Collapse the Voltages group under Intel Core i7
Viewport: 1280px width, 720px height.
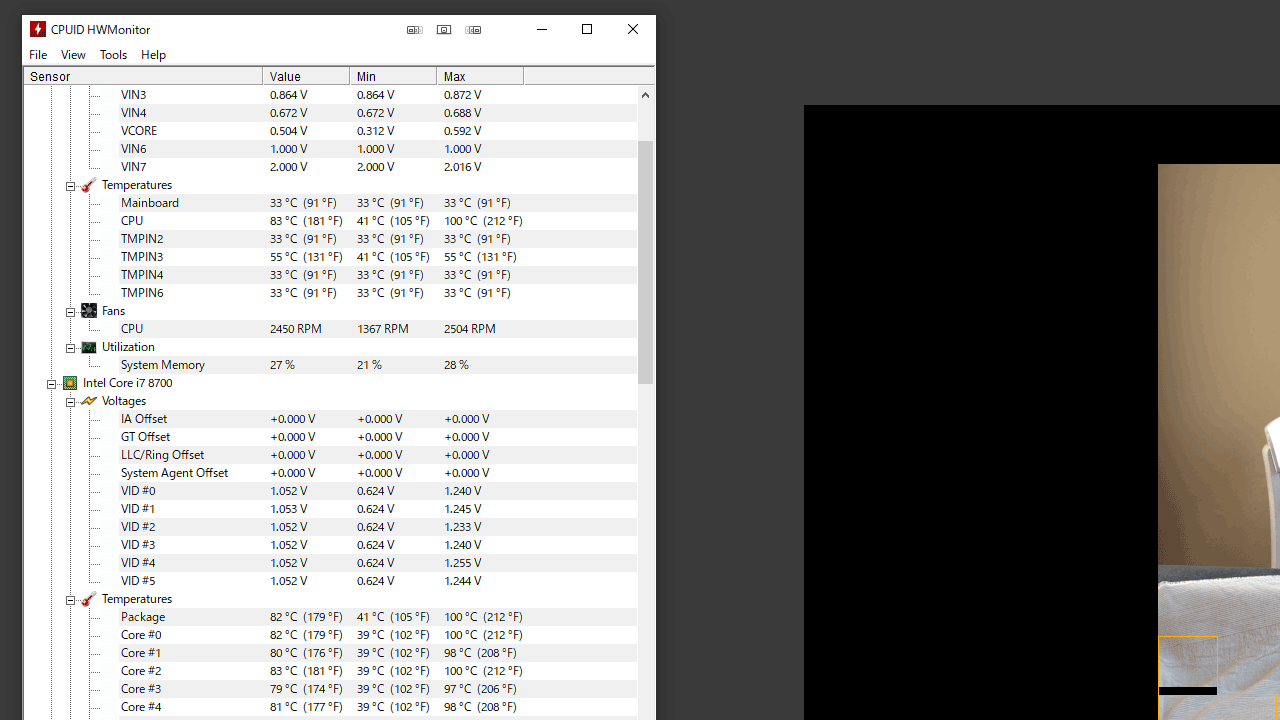[x=71, y=402]
